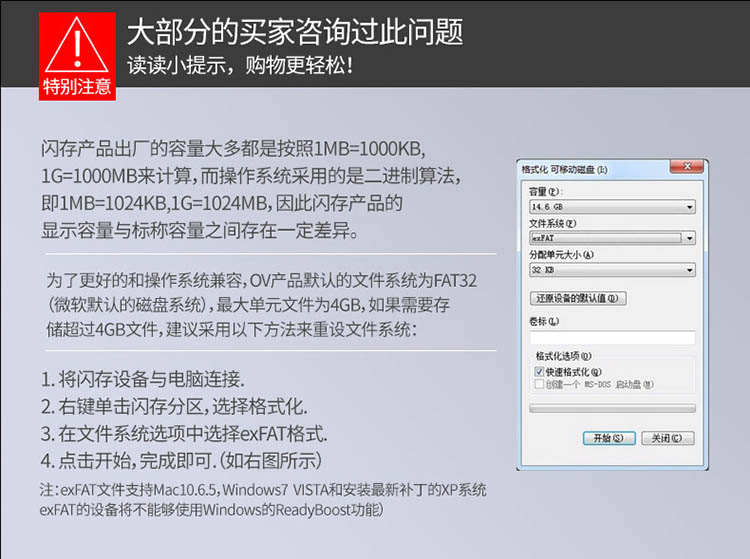Click the 大部分的买家咨询过此问题 heading
The height and width of the screenshot is (559, 750).
click(295, 32)
